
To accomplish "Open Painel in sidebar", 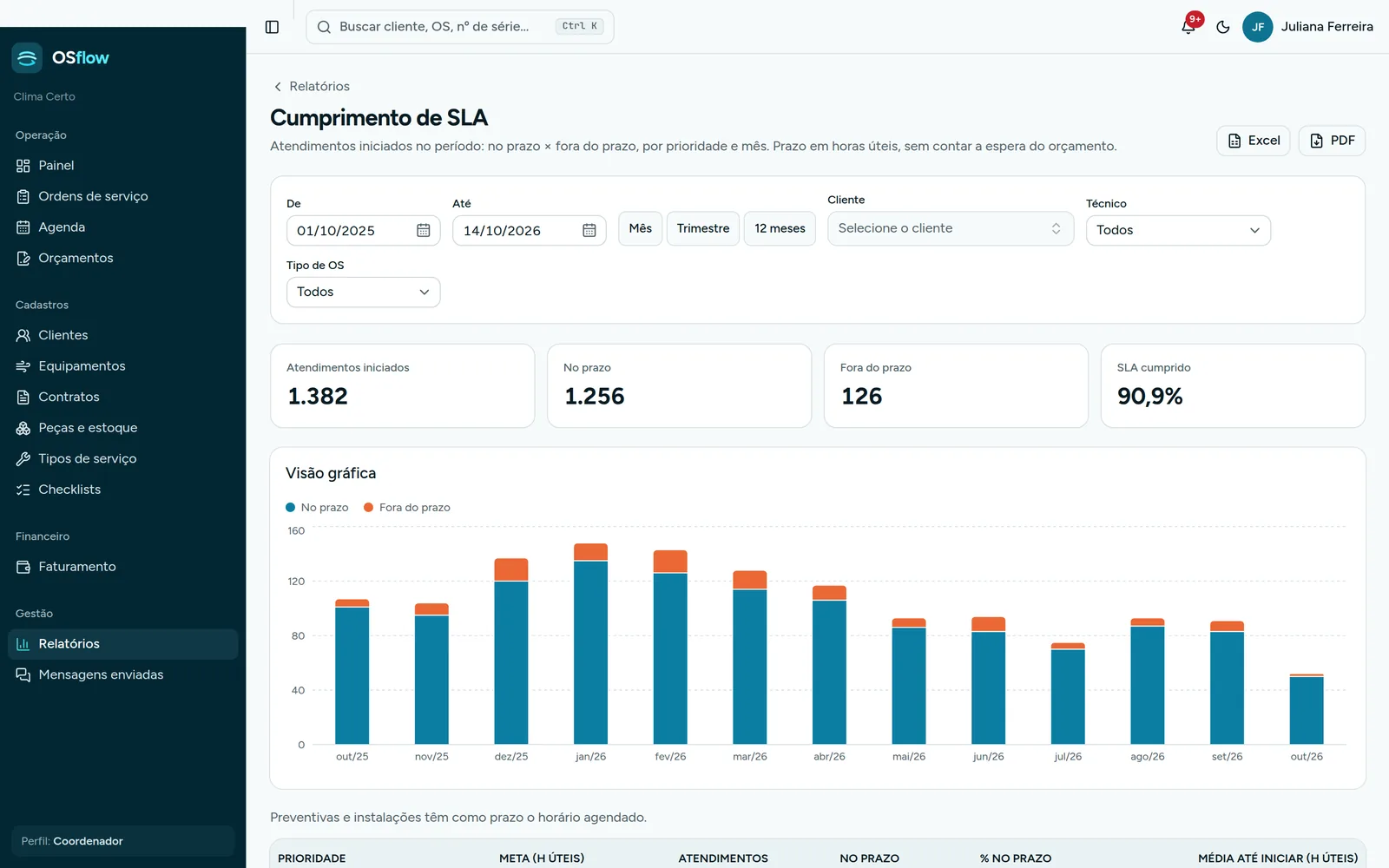I will tap(123, 165).
